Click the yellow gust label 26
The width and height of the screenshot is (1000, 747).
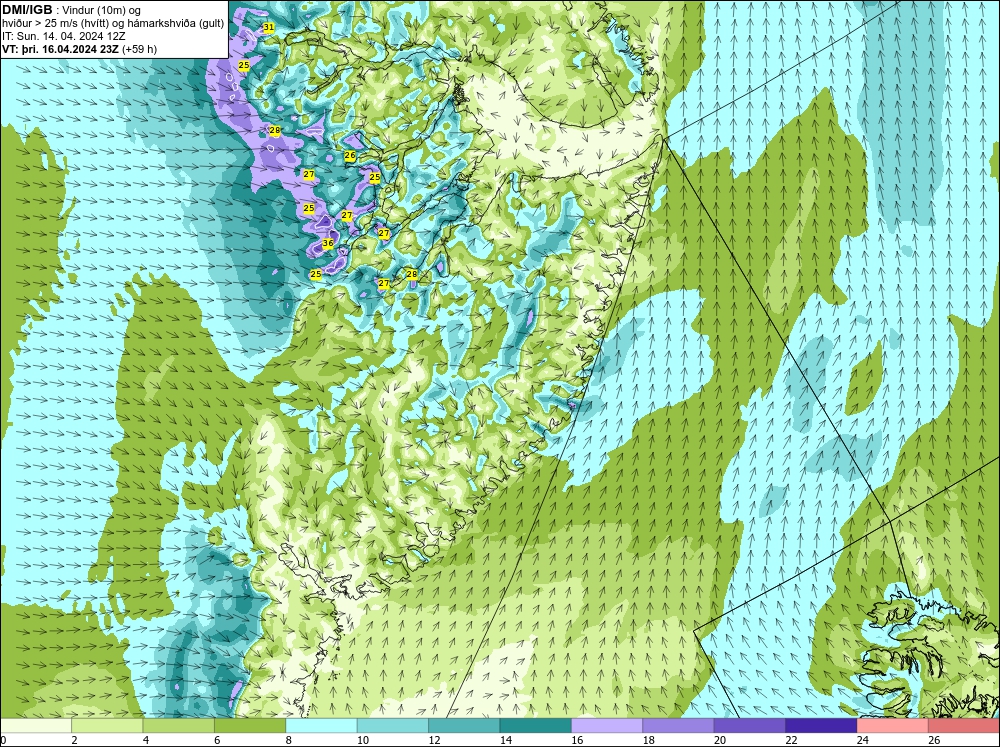349,156
